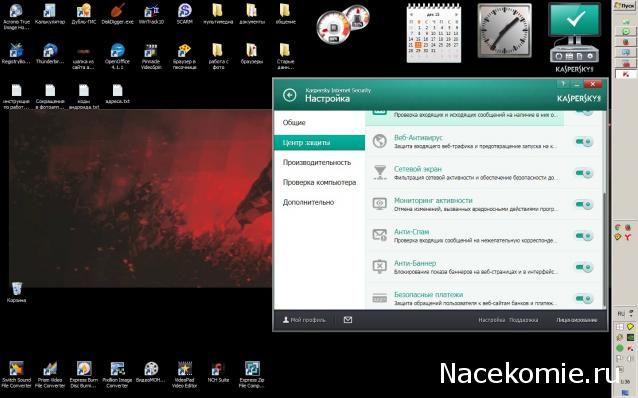Open the Веб-Антивирус link
This screenshot has width=638, height=398.
tap(418, 138)
